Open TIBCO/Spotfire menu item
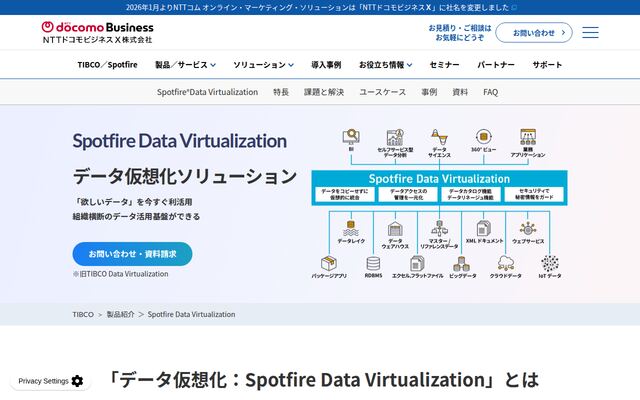Viewport: 640px width, 400px height. pos(107,64)
